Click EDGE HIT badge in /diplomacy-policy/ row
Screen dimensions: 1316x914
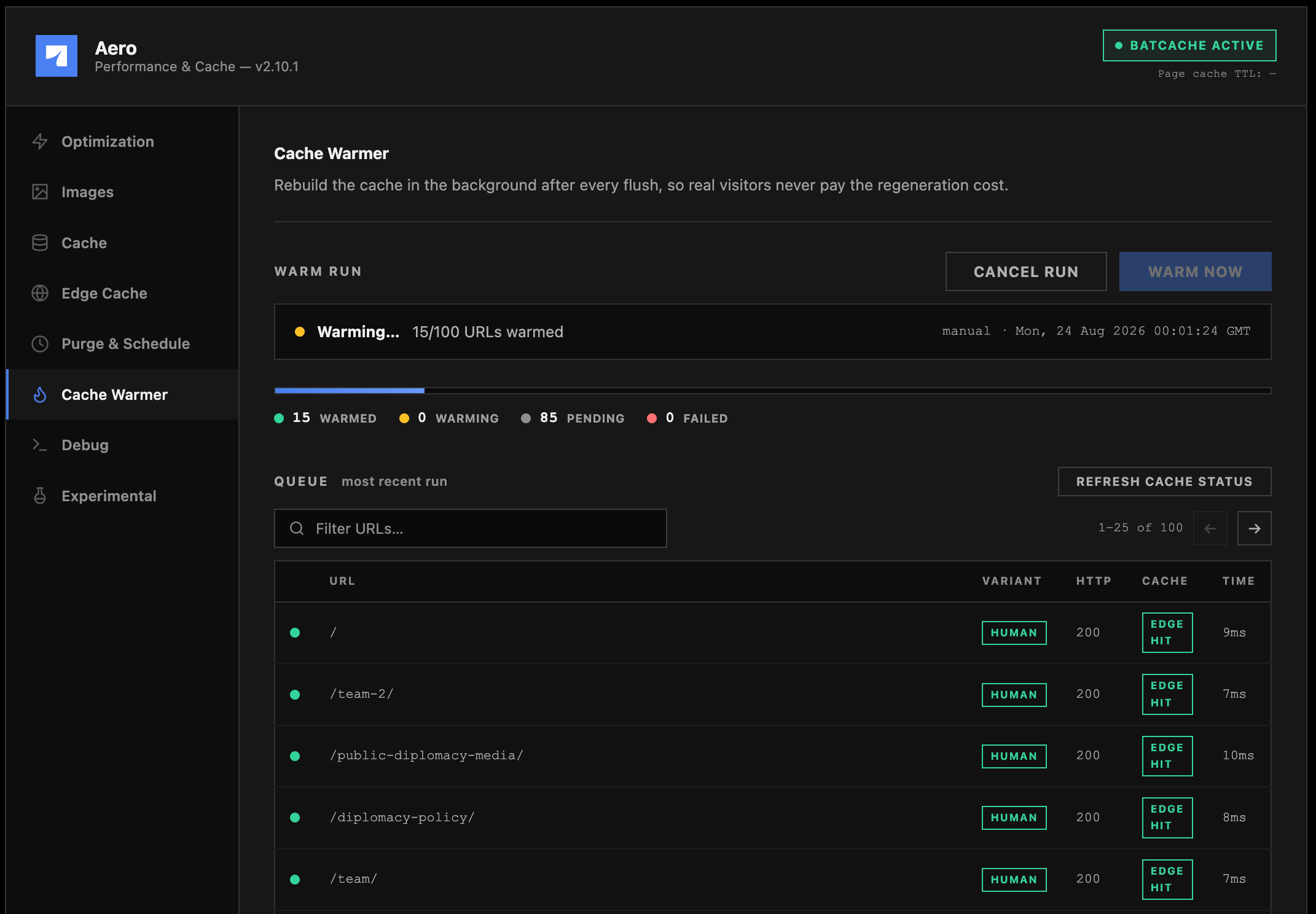click(1167, 818)
